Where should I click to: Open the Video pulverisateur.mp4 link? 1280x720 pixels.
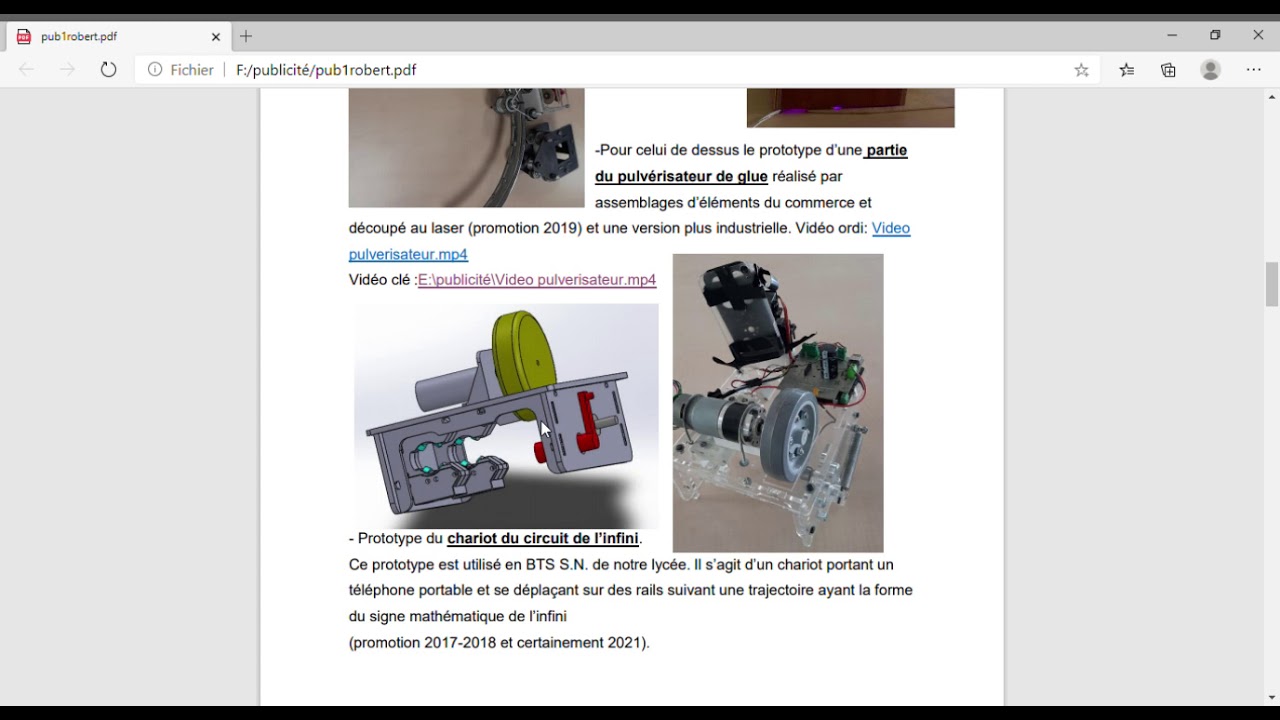(629, 241)
